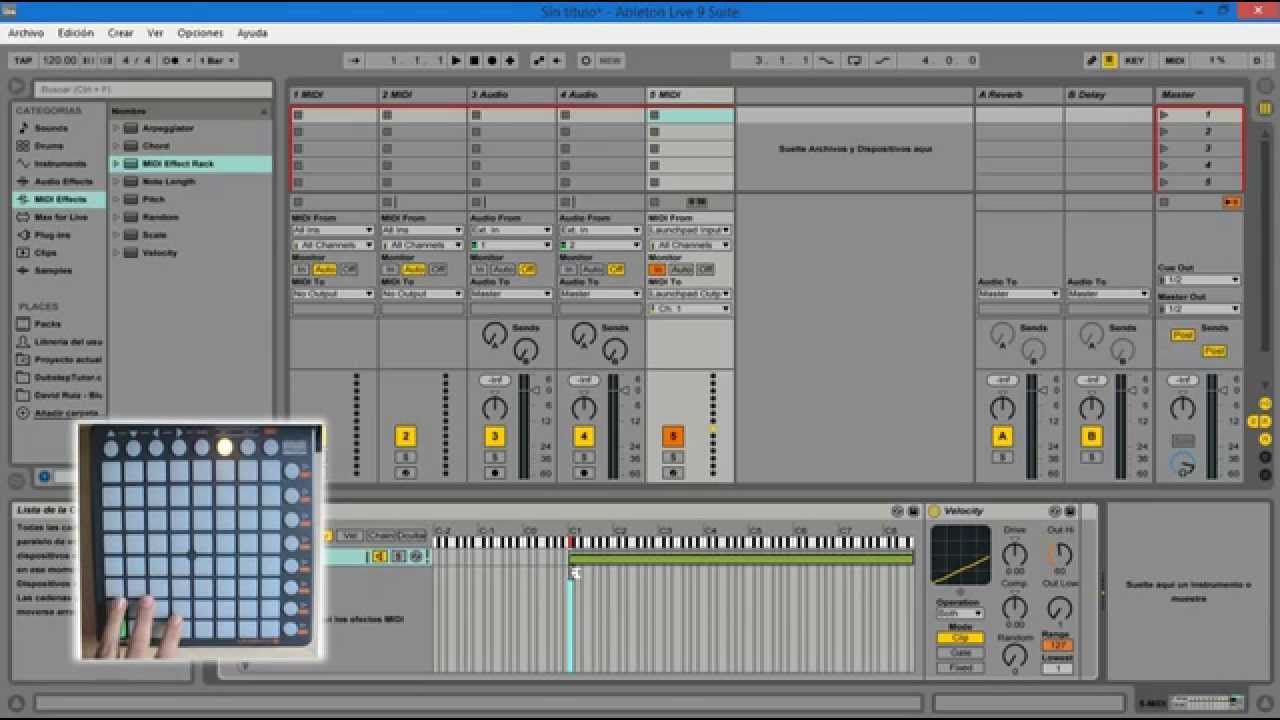Open the 1 Bar quantization dropdown
Image resolution: width=1280 pixels, height=720 pixels.
(216, 60)
